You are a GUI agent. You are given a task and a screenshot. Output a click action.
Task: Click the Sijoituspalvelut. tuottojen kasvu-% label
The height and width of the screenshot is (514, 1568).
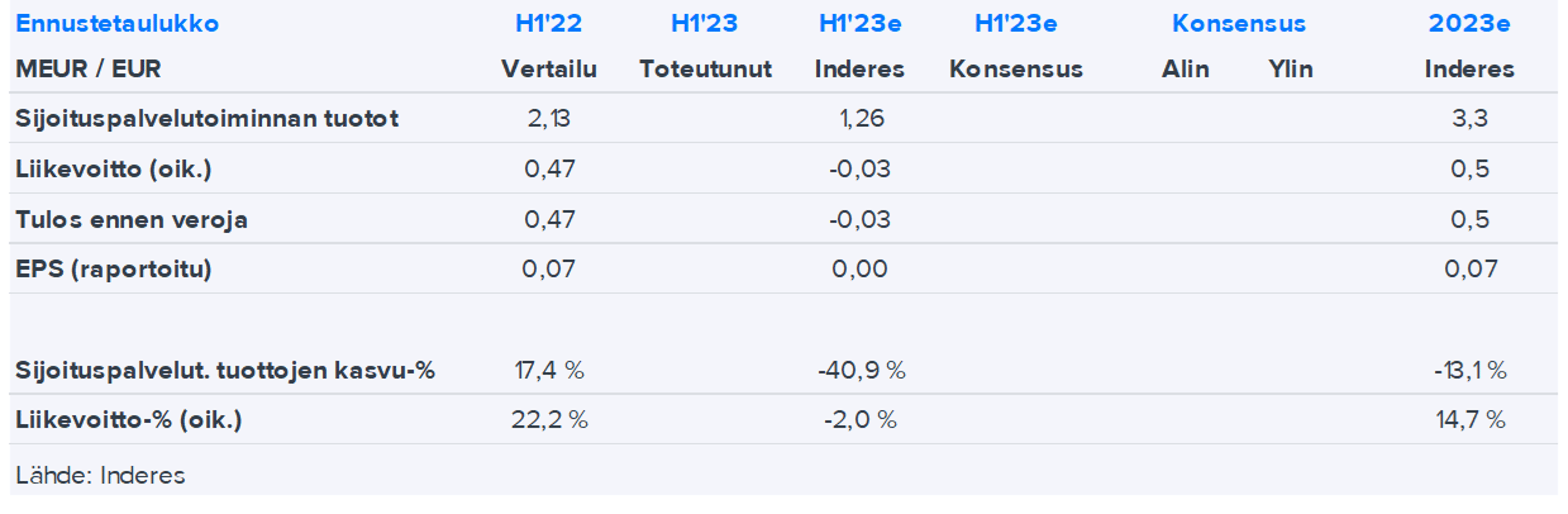point(225,370)
